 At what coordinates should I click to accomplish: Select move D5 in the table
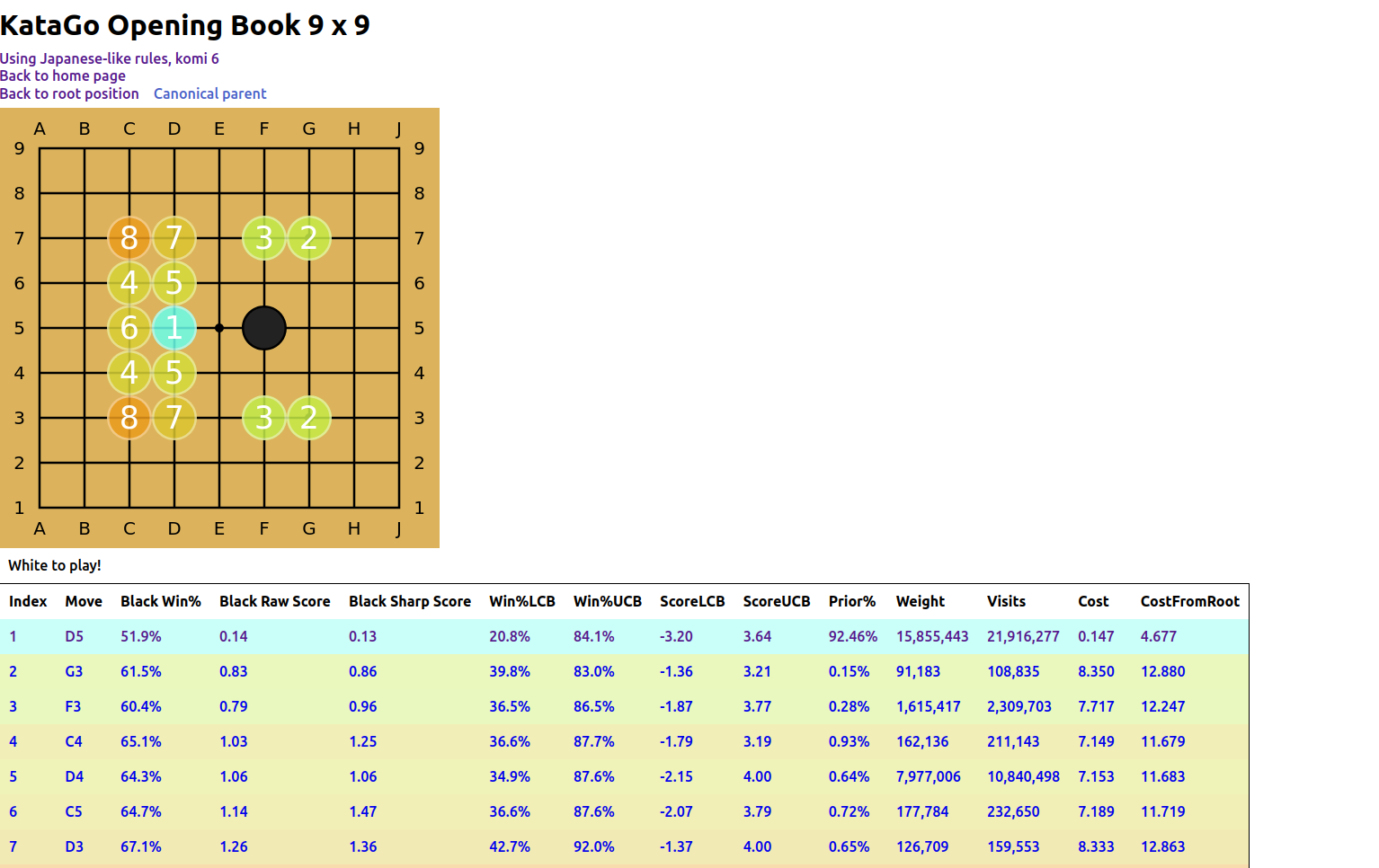(x=74, y=636)
